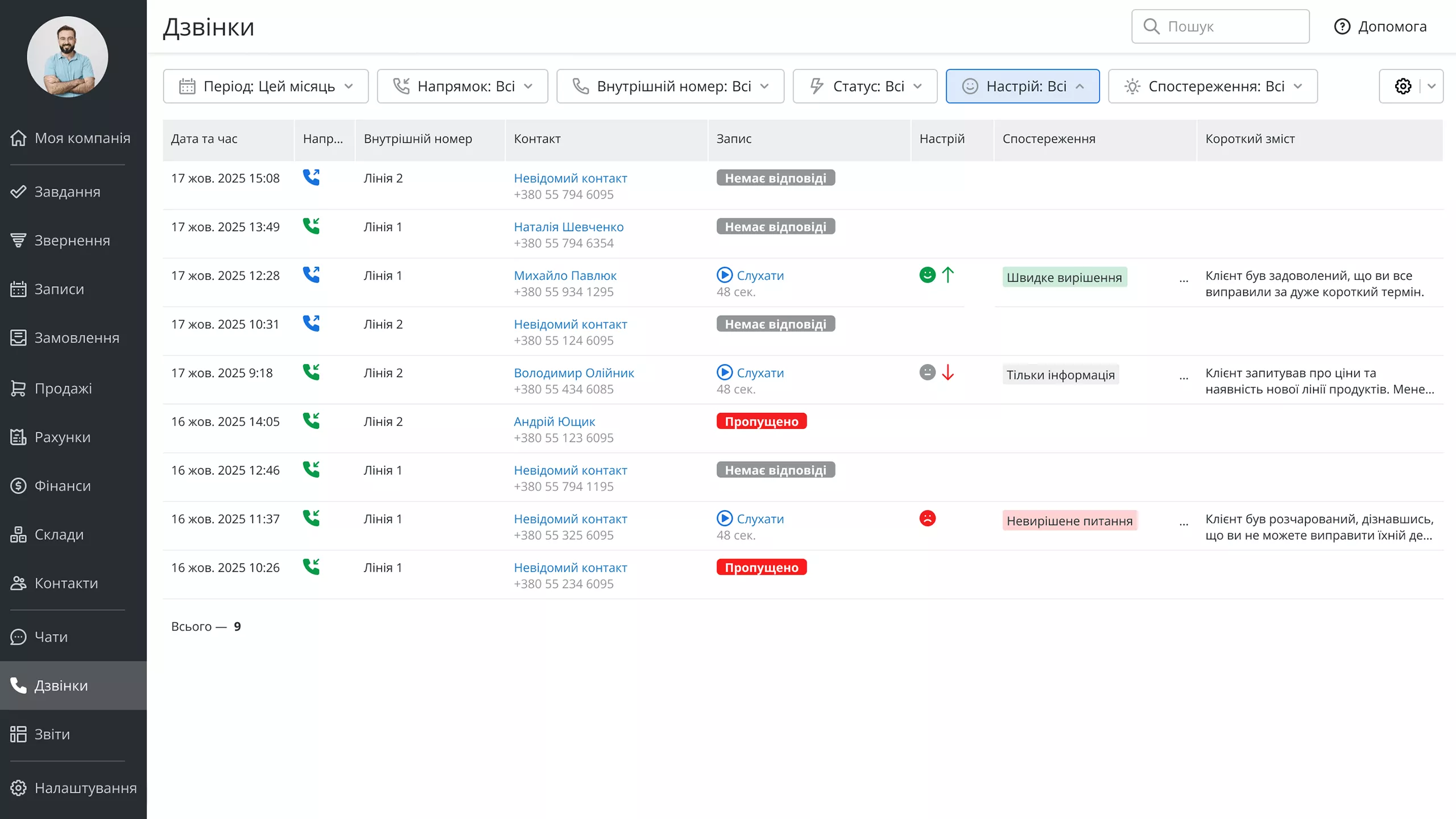This screenshot has height=819, width=1456.
Task: Click the Склади warehouse icon
Action: [18, 535]
